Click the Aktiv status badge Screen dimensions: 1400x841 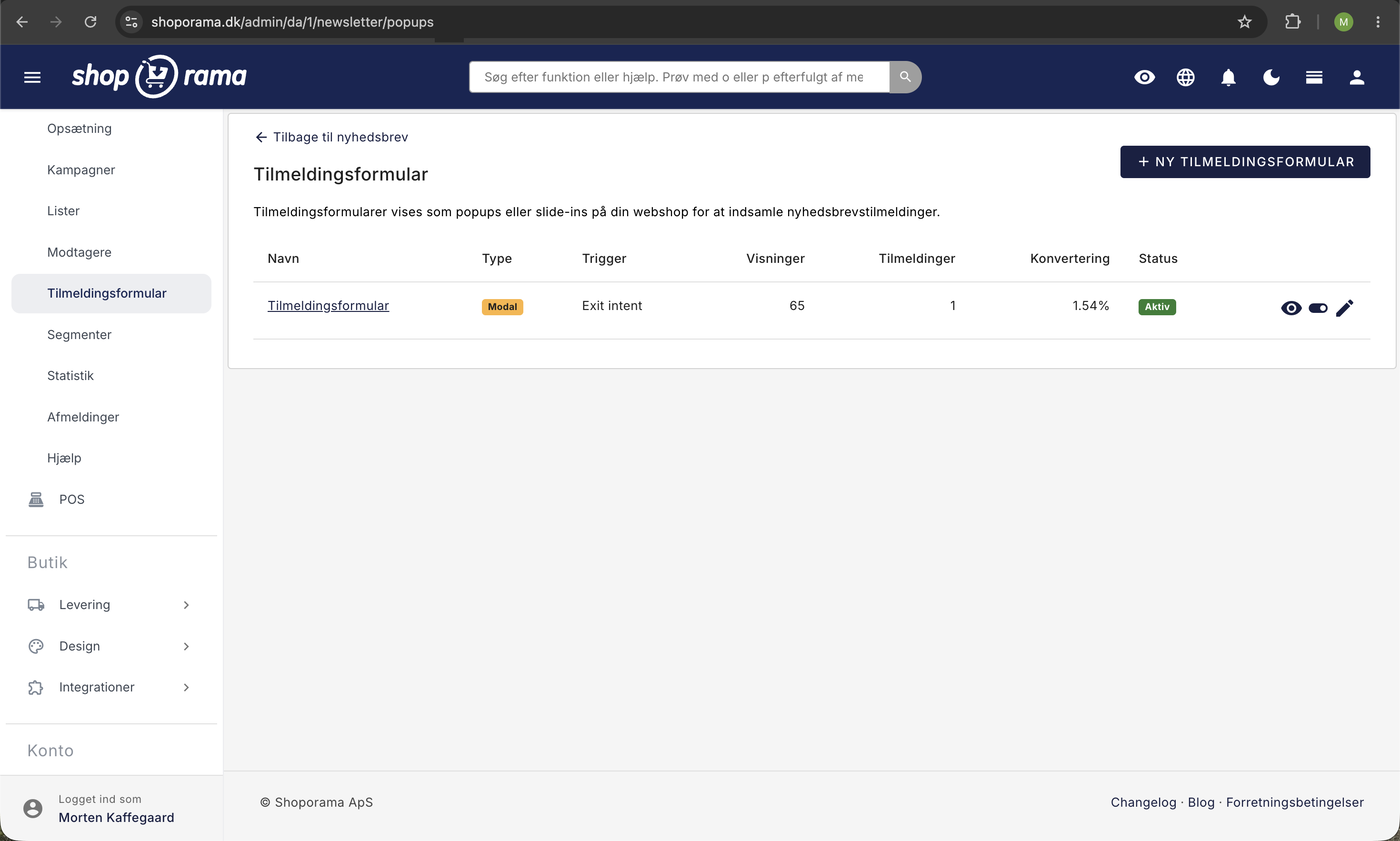tap(1157, 307)
